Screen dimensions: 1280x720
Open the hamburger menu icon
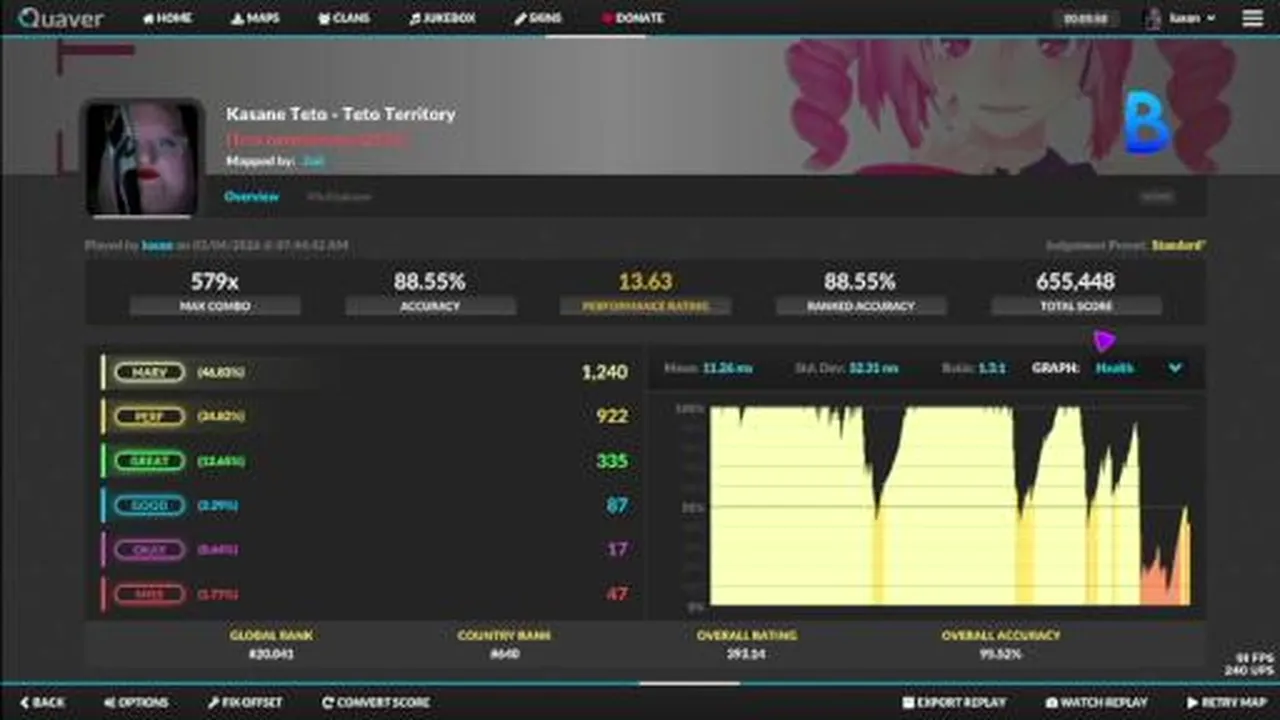pos(1252,18)
